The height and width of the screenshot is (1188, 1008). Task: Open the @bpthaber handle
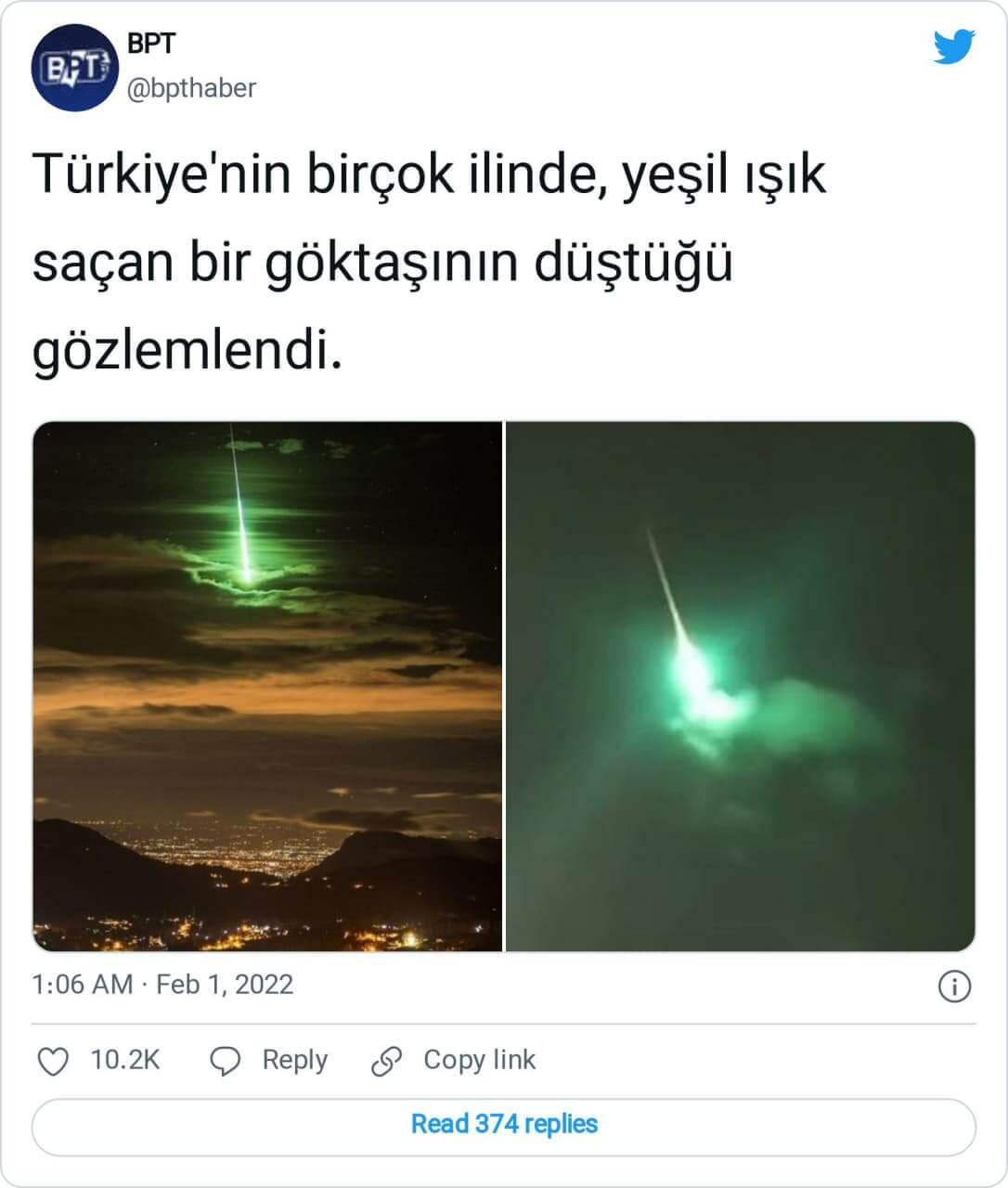click(x=191, y=88)
